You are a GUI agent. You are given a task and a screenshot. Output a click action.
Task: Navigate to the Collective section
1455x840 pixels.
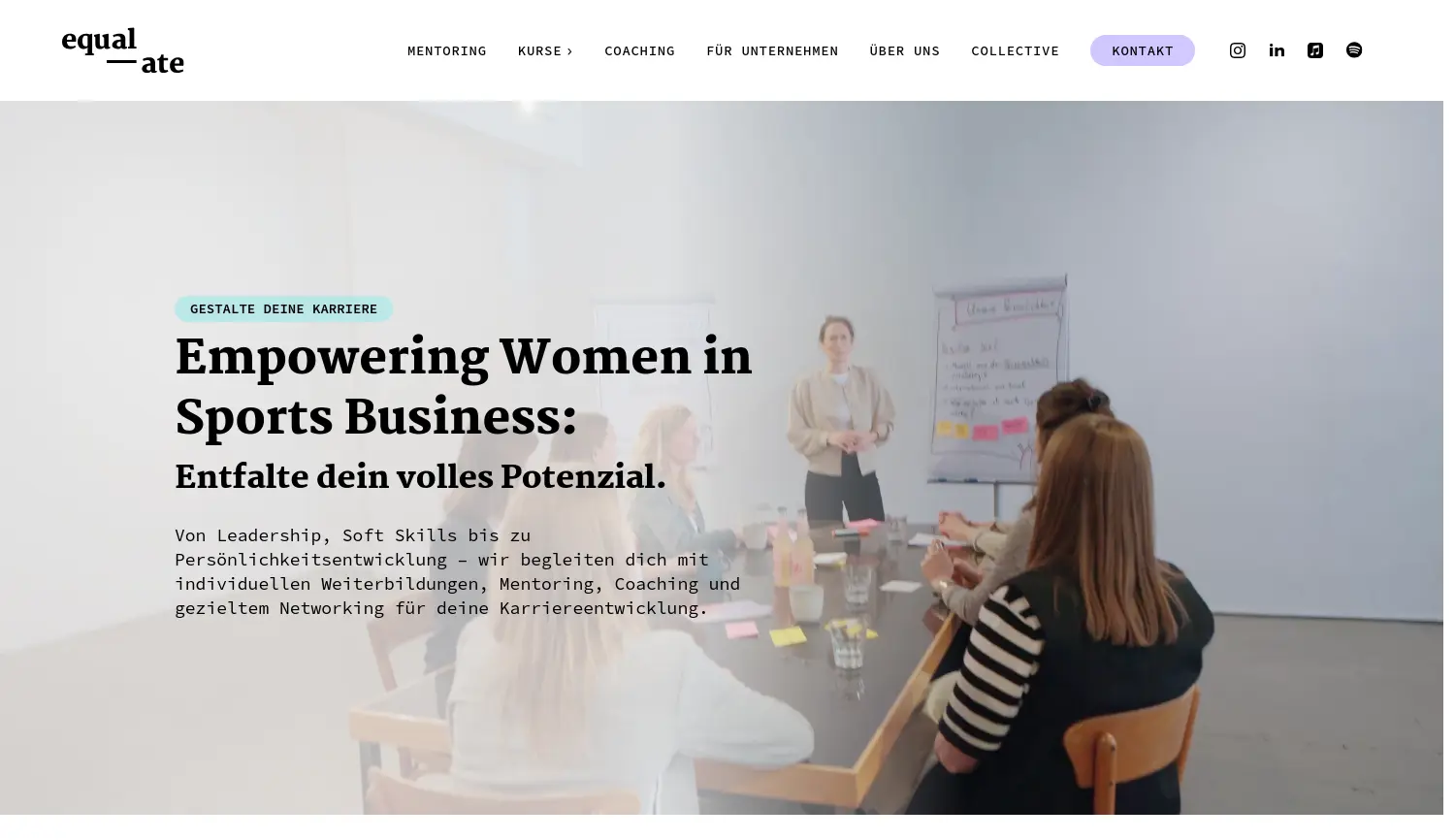pos(1015,50)
